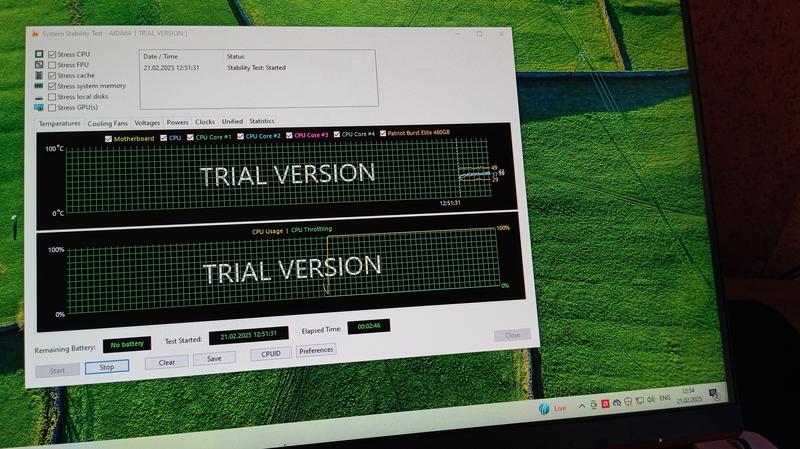Enable the Stress local disks checkbox
Viewport: 800px width, 449px height.
52,97
